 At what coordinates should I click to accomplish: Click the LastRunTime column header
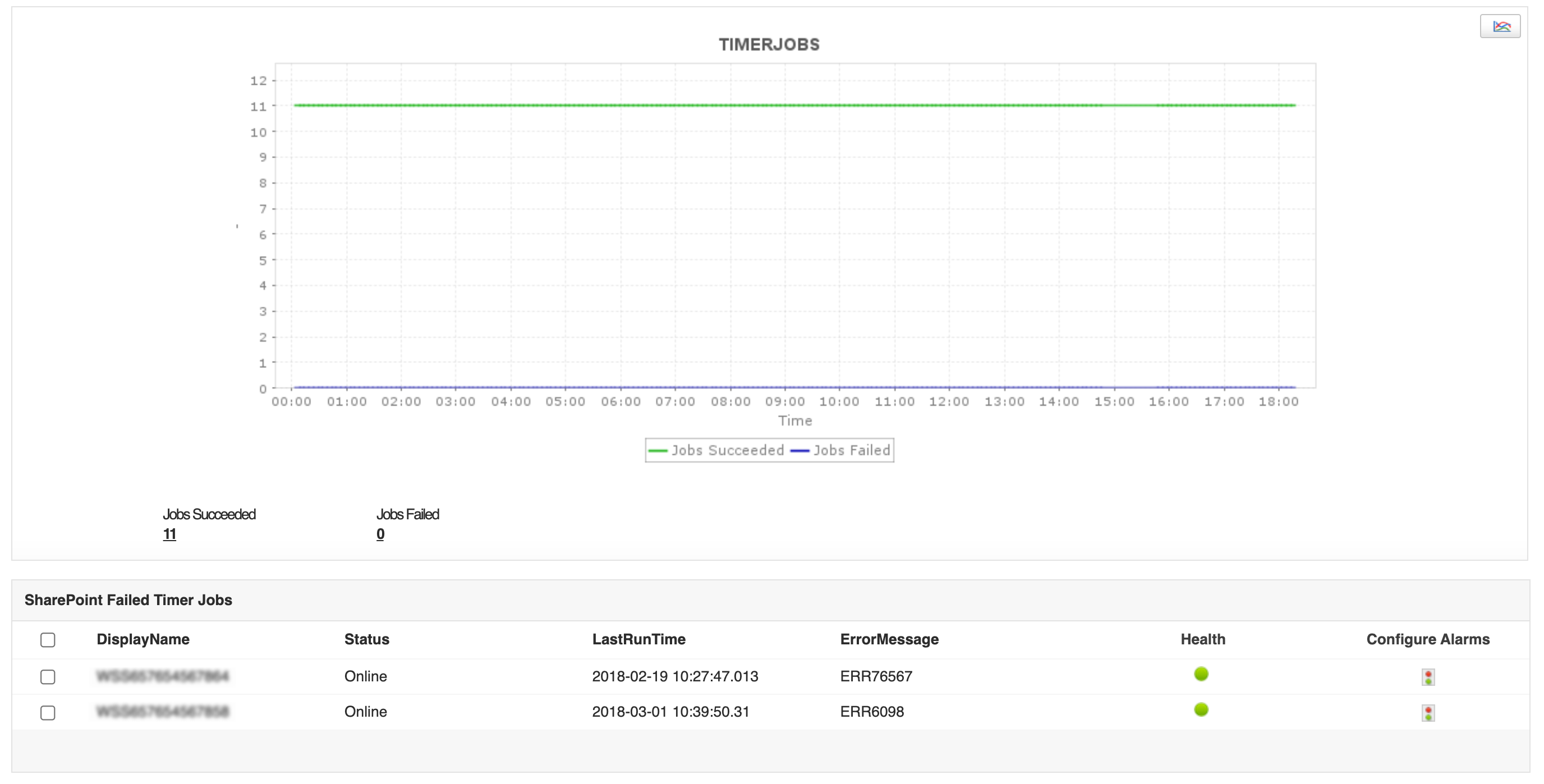click(638, 639)
